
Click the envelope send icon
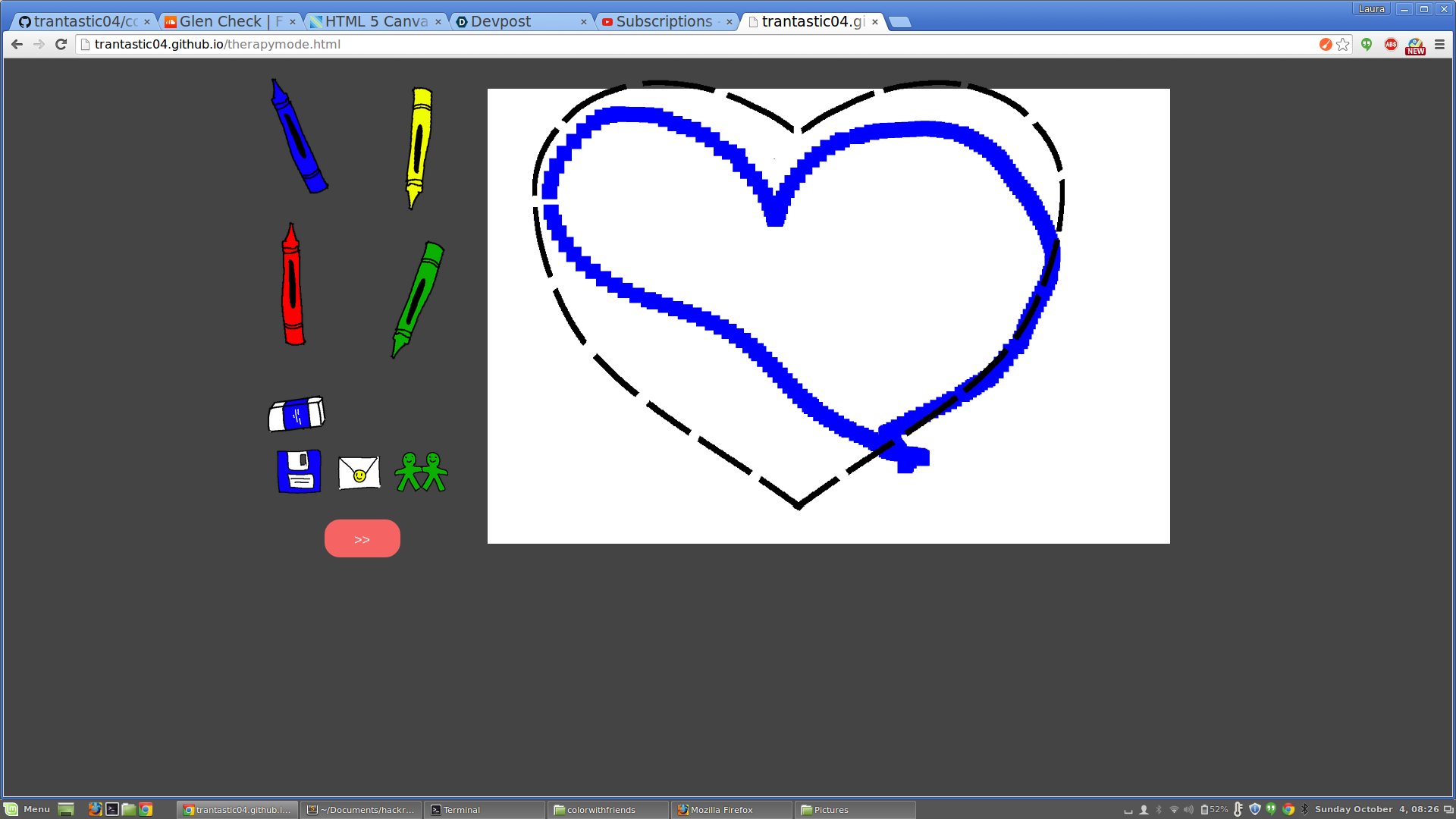click(x=359, y=472)
